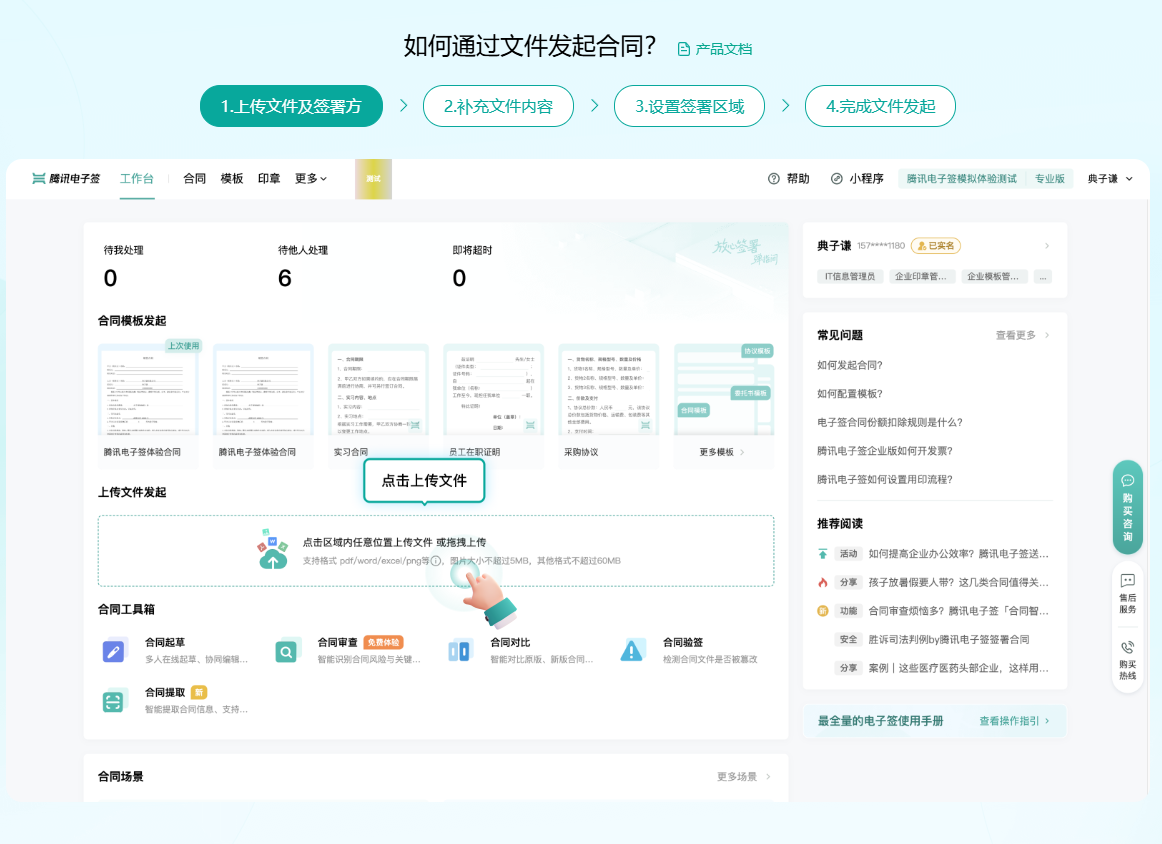Open the 产品文档 link
Viewport: 1162px width, 844px height.
tap(715, 49)
